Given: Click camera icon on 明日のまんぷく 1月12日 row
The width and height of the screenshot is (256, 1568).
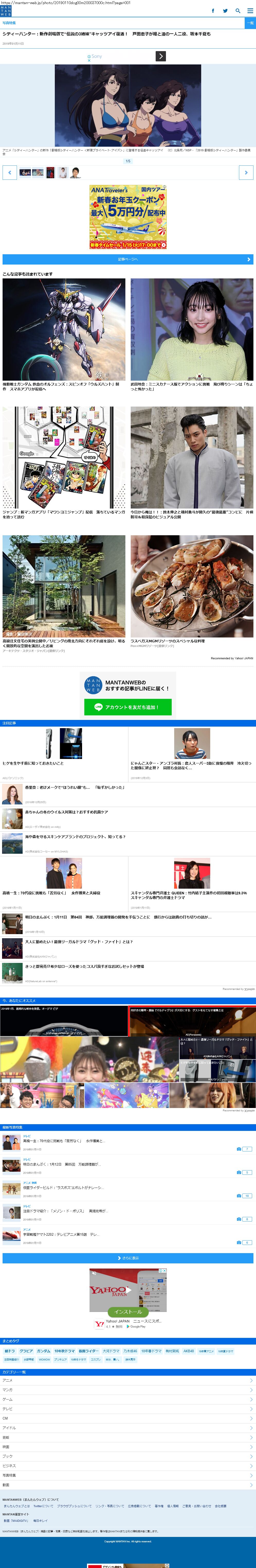Looking at the screenshot, I should (x=239, y=1172).
